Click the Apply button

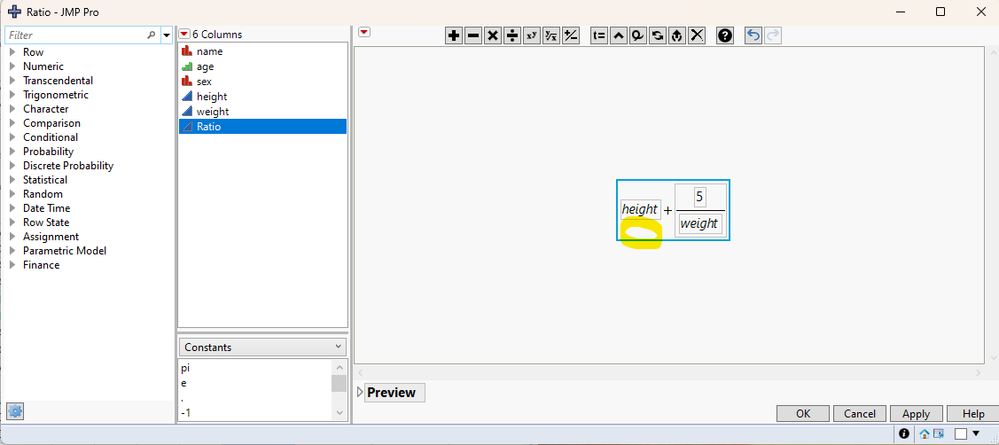[916, 414]
